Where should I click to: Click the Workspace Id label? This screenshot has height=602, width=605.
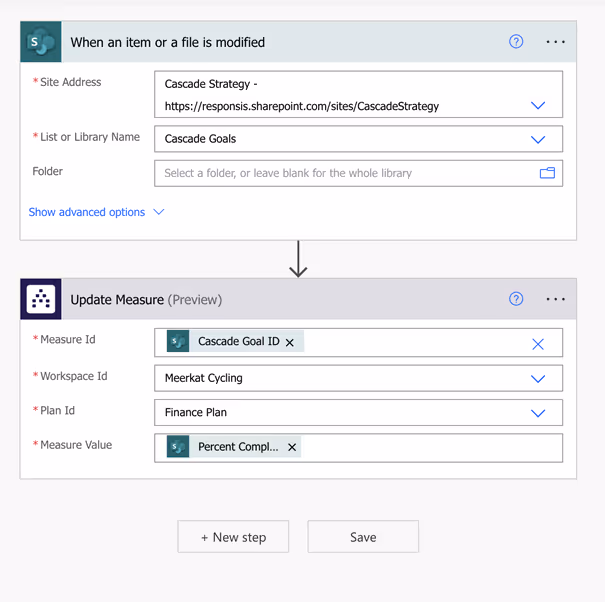[74, 376]
